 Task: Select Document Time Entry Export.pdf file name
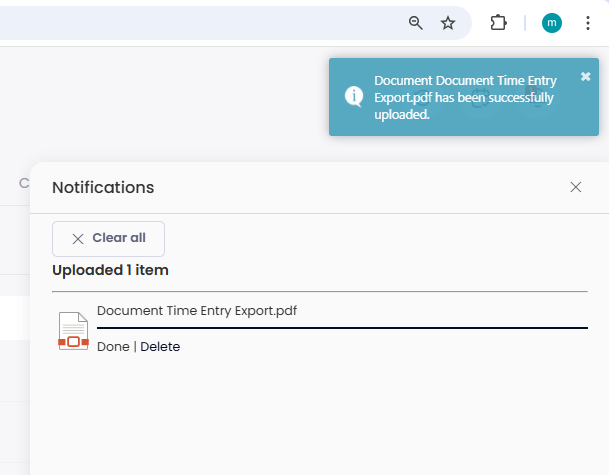(x=197, y=311)
